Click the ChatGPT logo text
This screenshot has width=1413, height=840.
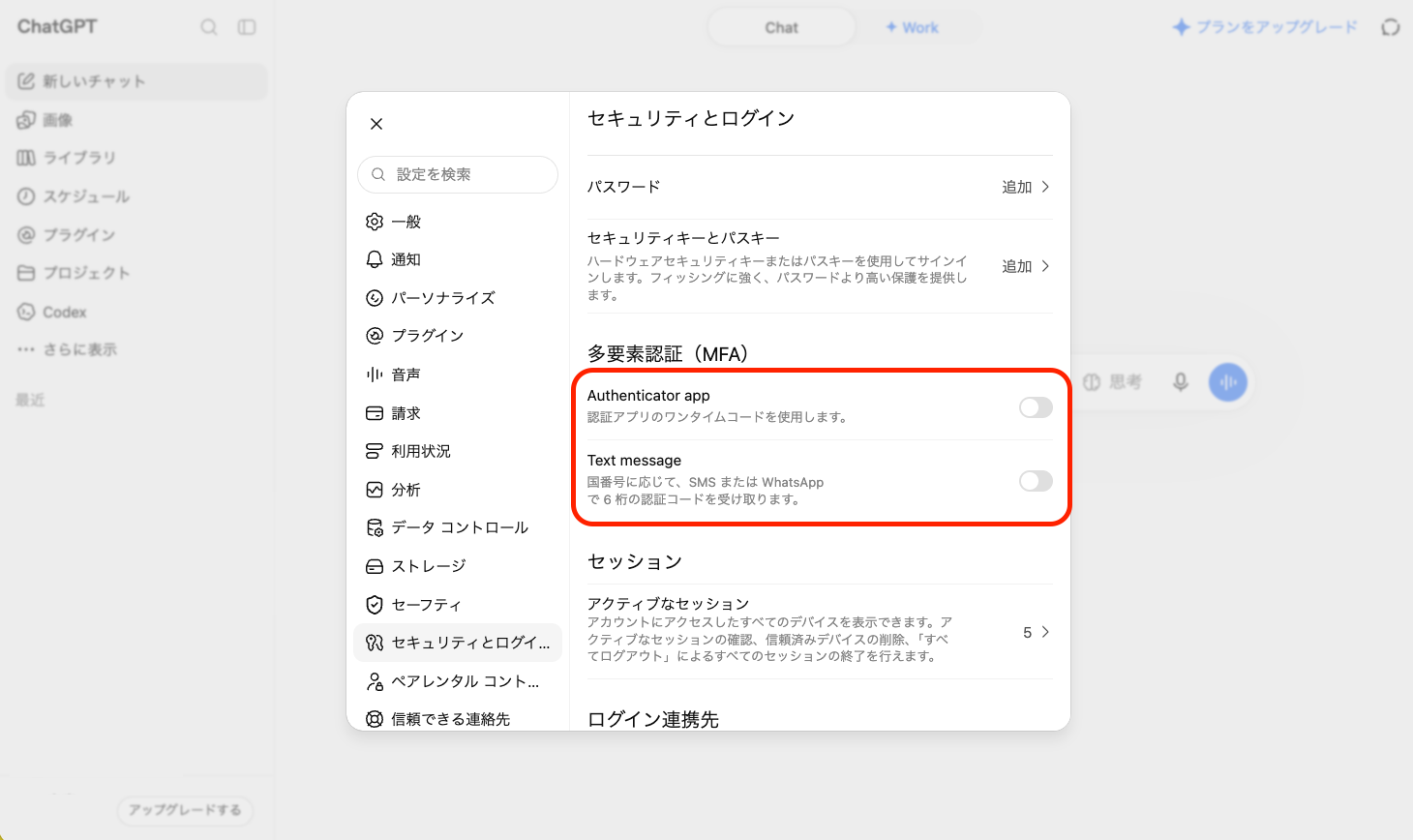[x=57, y=27]
